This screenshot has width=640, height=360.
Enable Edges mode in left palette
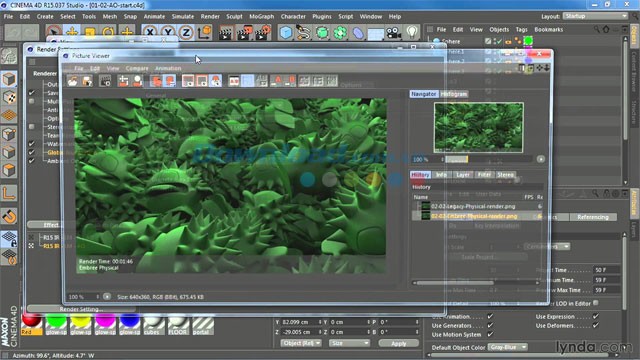pyautogui.click(x=9, y=152)
